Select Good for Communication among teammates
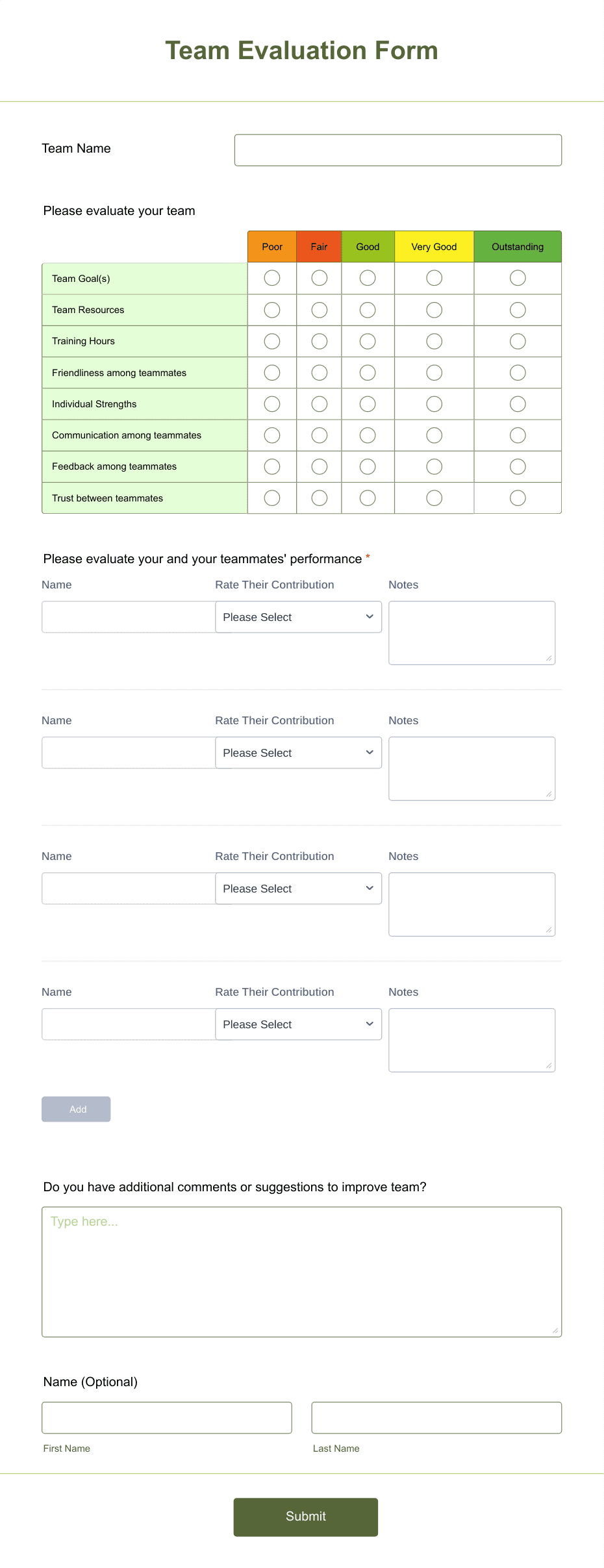 367,435
